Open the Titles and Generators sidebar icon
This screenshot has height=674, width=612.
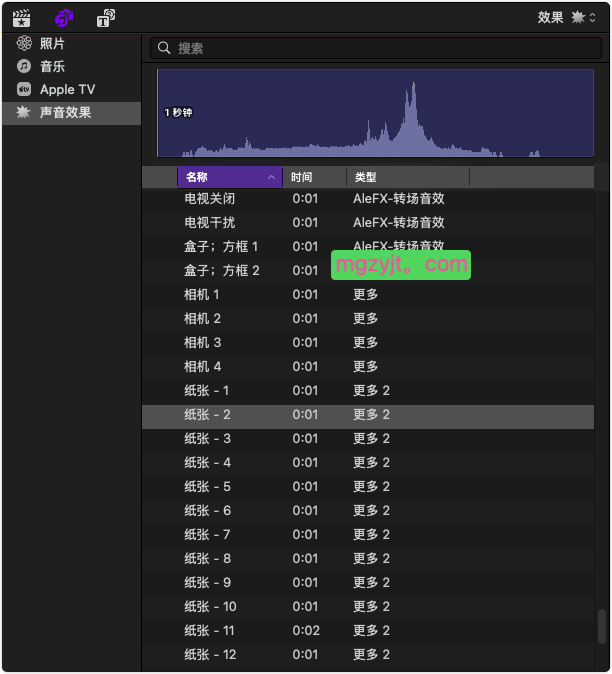[106, 18]
